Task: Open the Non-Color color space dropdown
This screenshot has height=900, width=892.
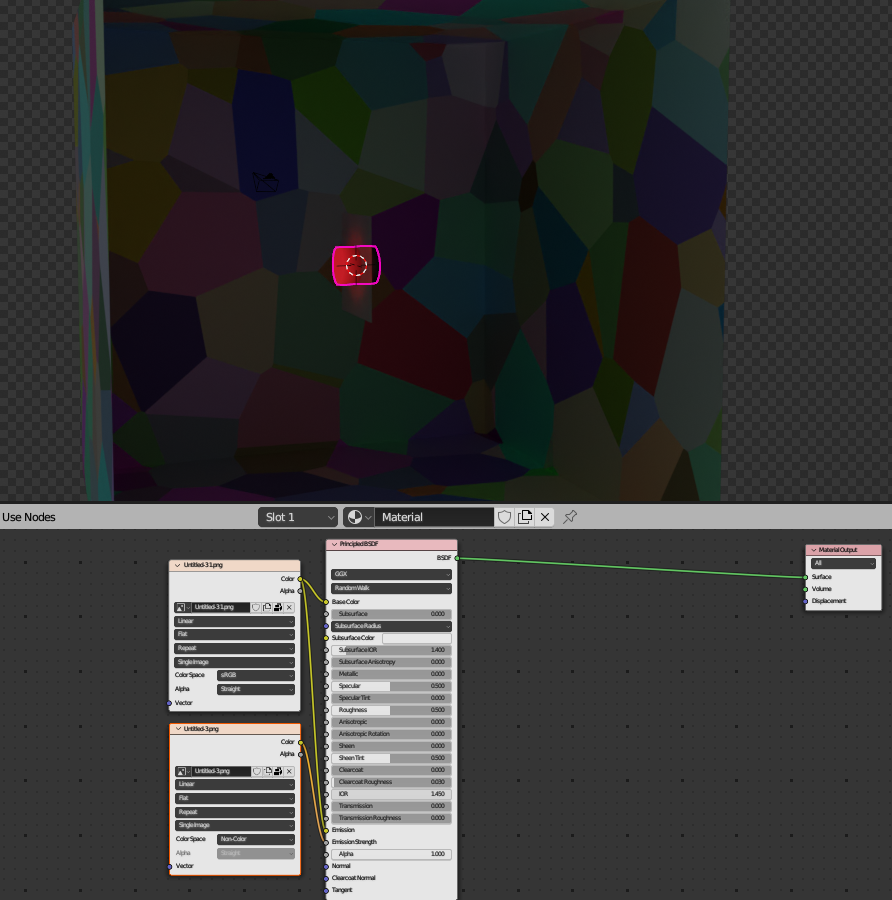Action: 256,839
